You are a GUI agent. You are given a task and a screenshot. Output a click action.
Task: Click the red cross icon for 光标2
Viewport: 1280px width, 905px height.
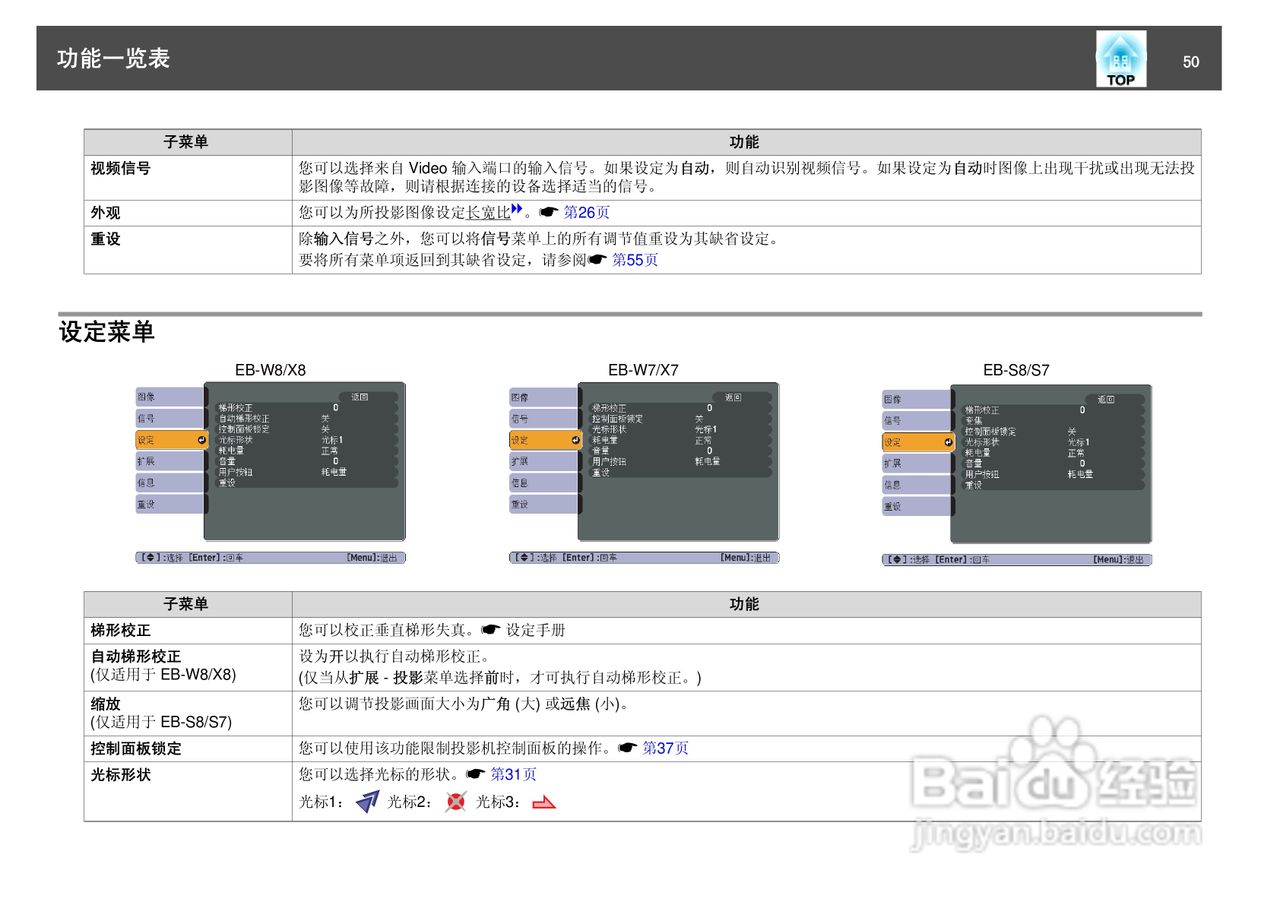pos(456,801)
